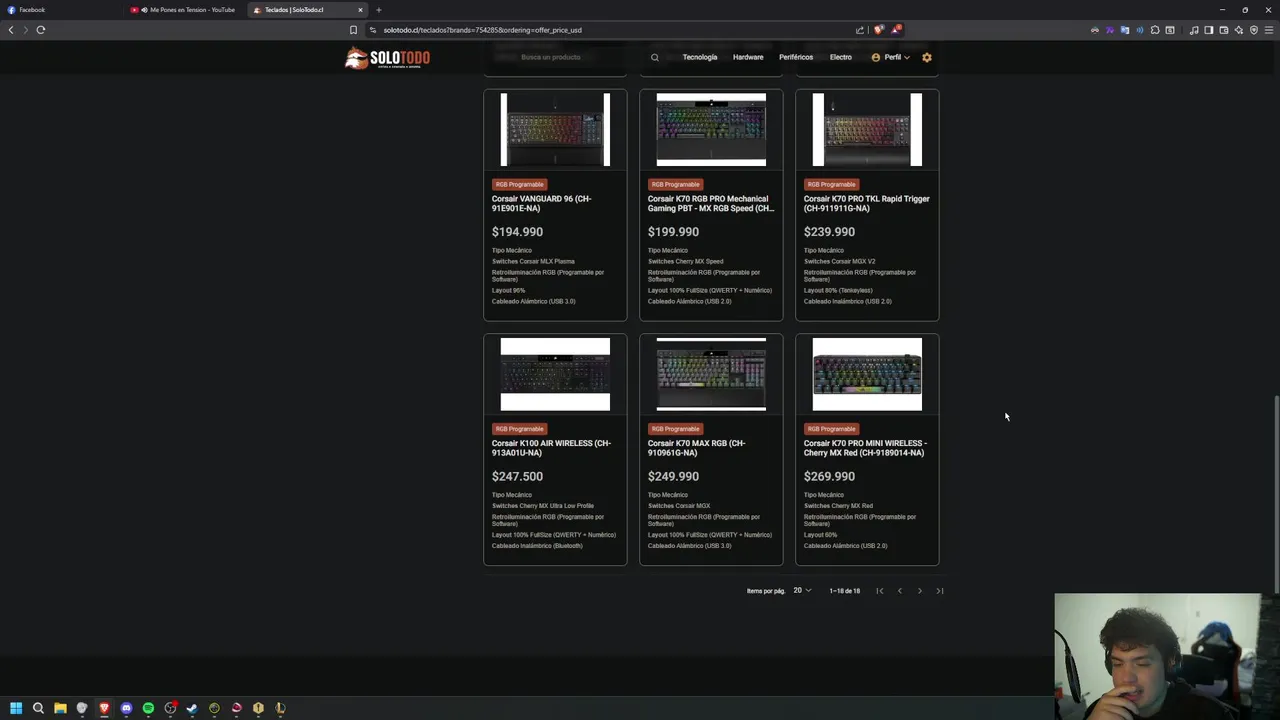The height and width of the screenshot is (720, 1280).
Task: Open File Explorer from the taskbar
Action: (x=60, y=708)
